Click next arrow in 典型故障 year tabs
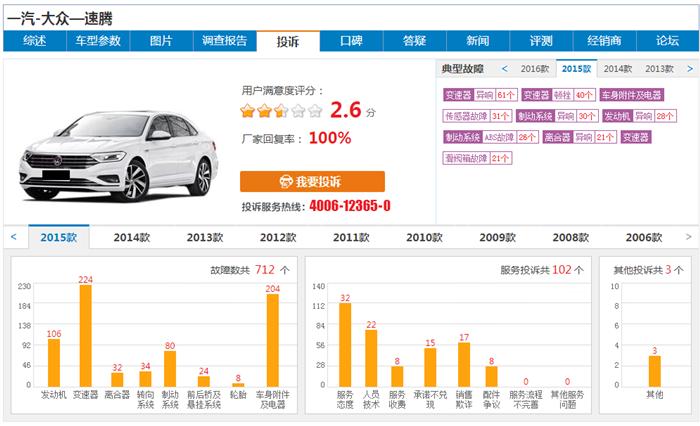The width and height of the screenshot is (700, 426). (x=690, y=69)
